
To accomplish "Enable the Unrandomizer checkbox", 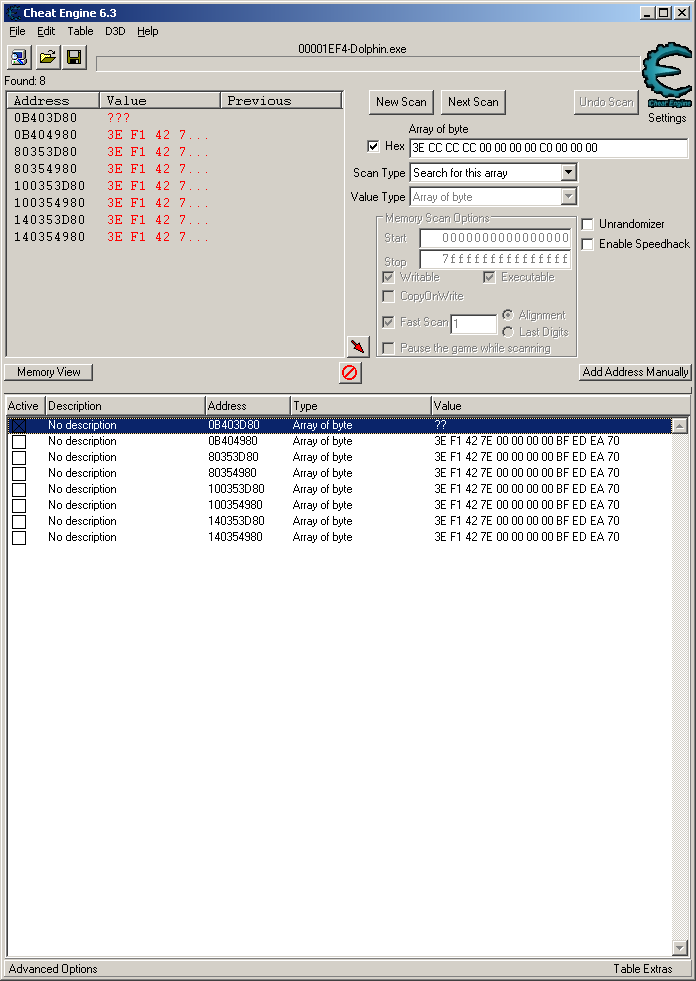I will tap(588, 224).
